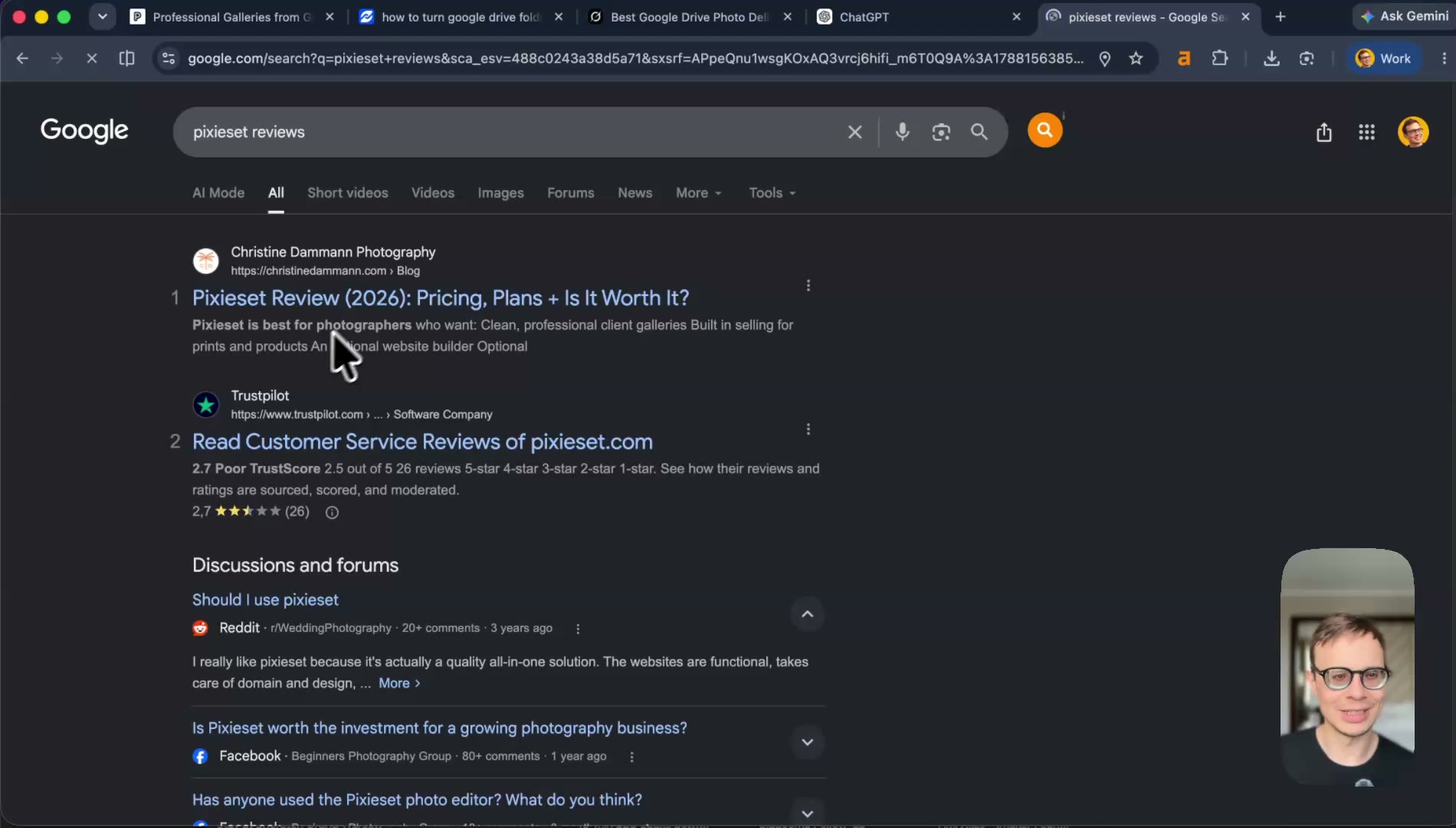Open the browser side panel icon

[126, 58]
